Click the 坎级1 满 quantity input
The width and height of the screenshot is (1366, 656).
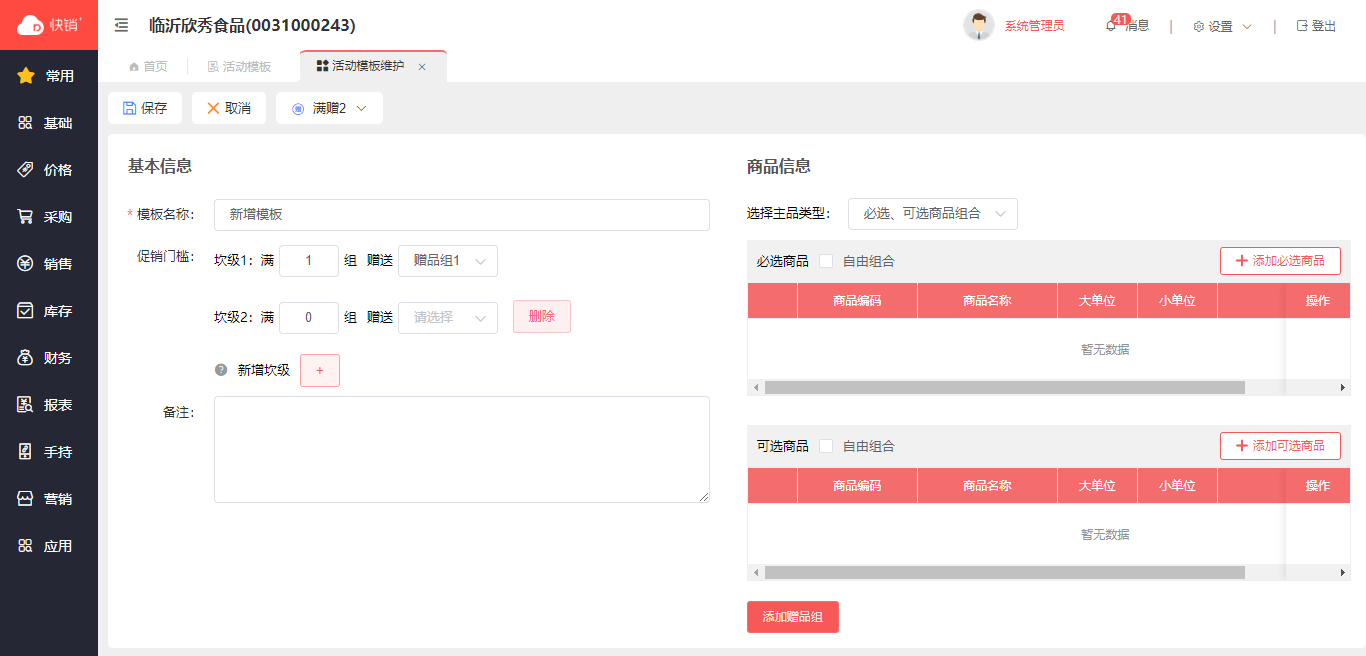point(309,261)
